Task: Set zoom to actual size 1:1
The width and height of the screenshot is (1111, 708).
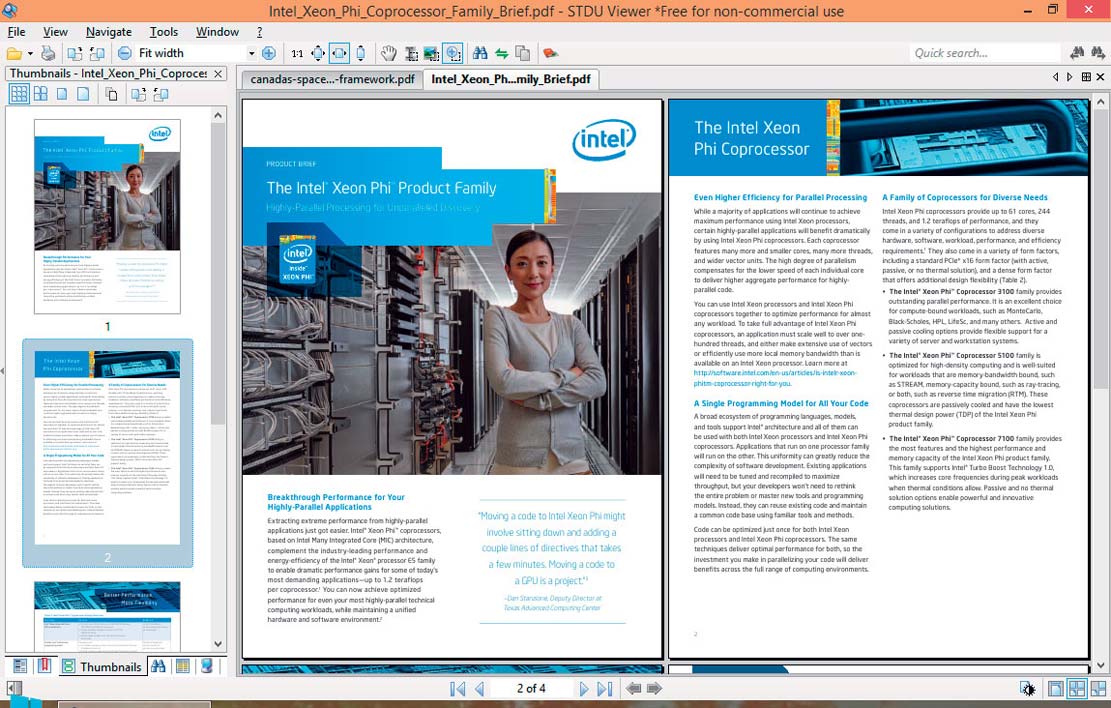Action: point(297,53)
